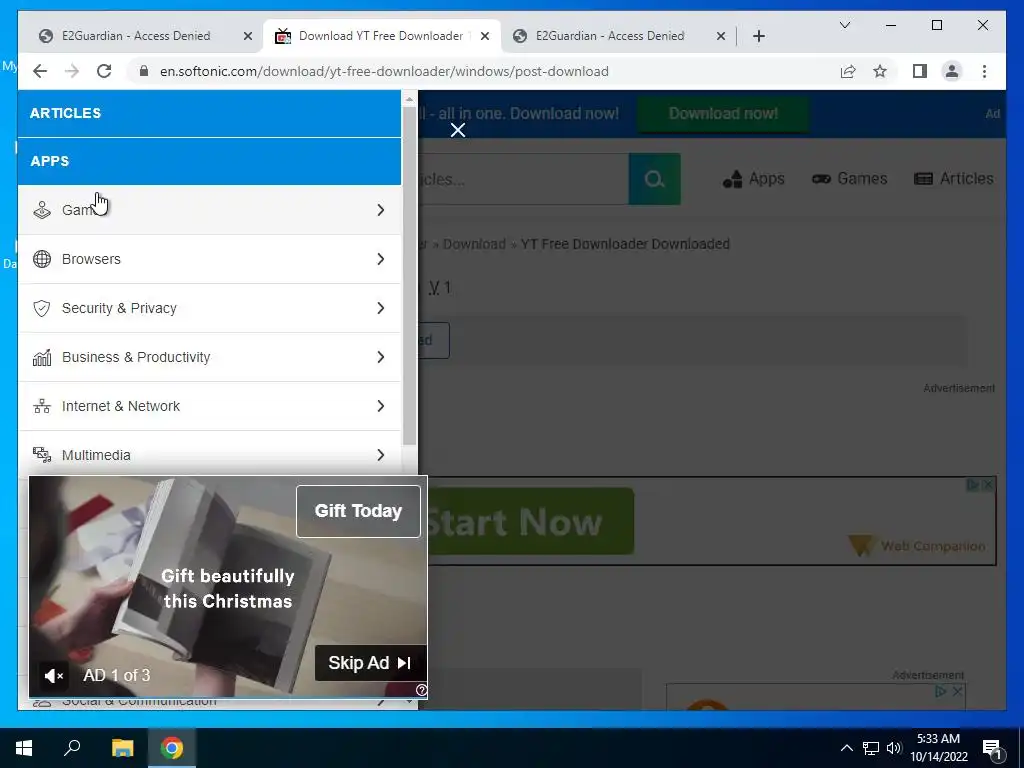Open the Chrome profile avatar

[x=952, y=71]
